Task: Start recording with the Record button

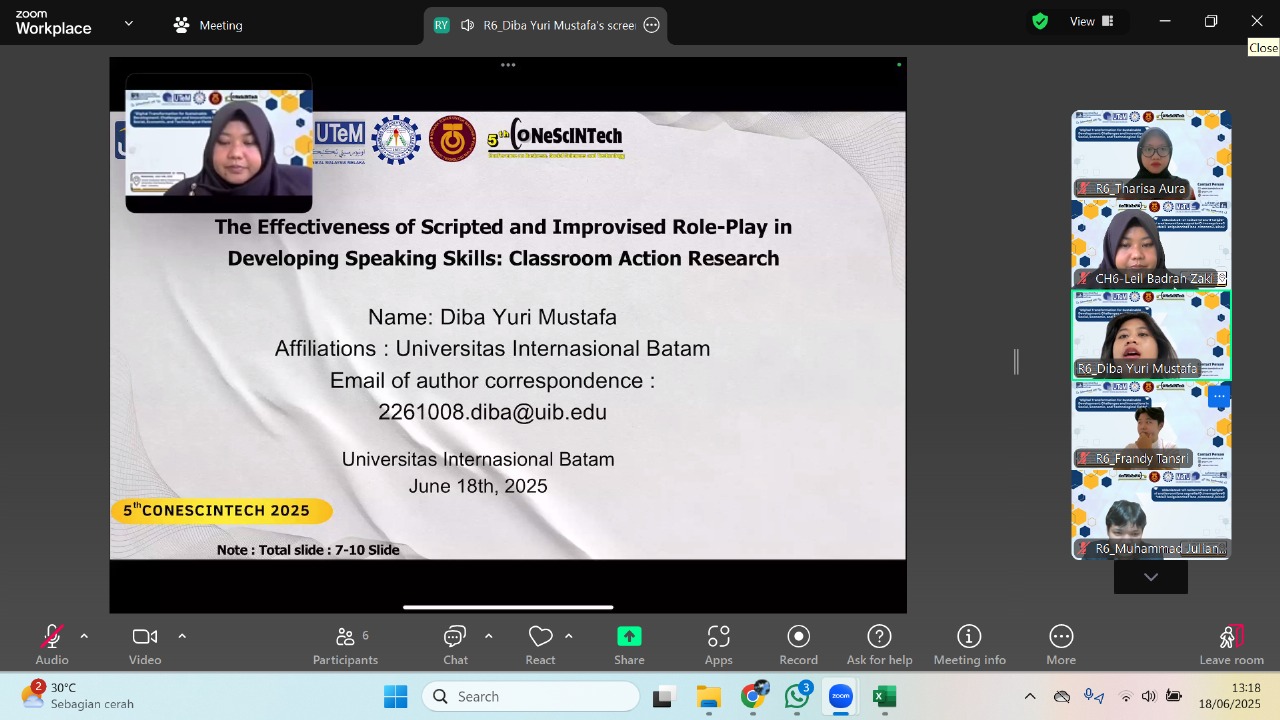Action: [798, 646]
